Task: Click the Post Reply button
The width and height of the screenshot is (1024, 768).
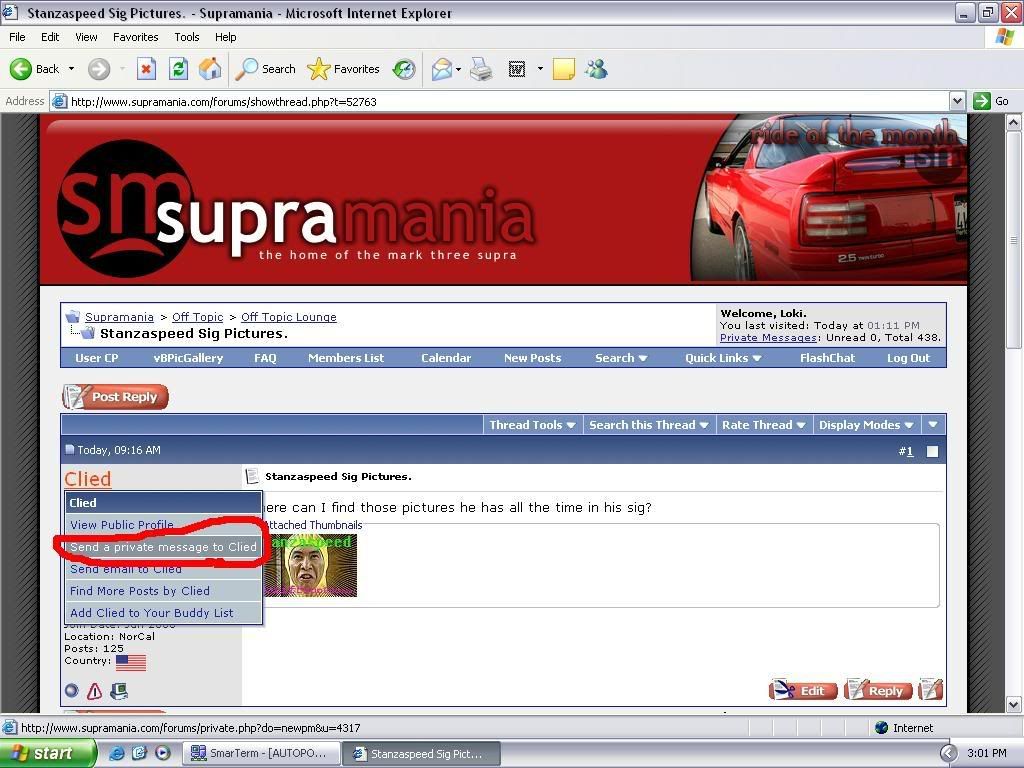Action: (116, 396)
